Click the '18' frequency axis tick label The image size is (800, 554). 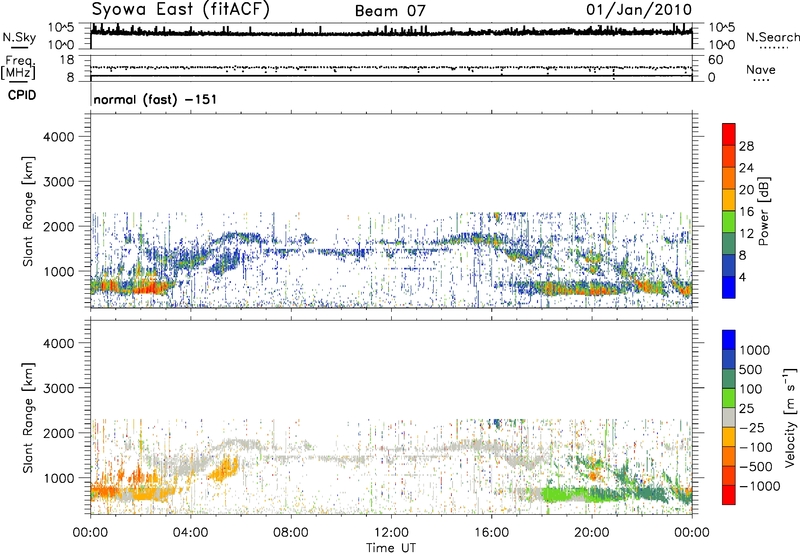pos(67,60)
